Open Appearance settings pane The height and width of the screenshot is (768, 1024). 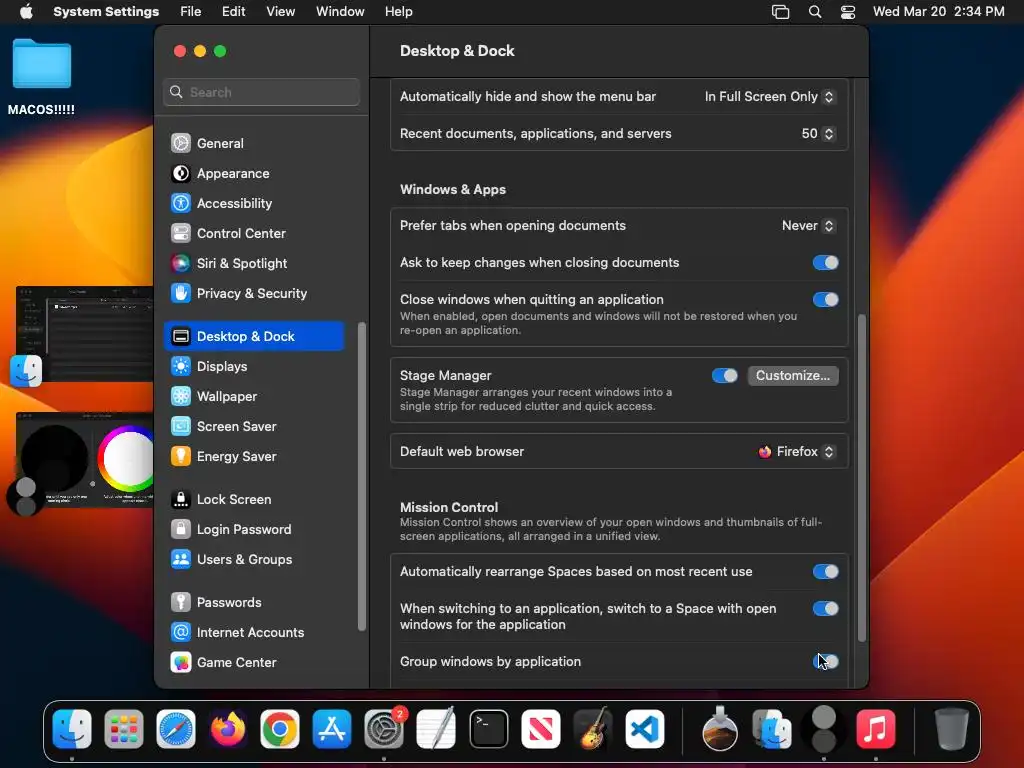tap(253, 173)
